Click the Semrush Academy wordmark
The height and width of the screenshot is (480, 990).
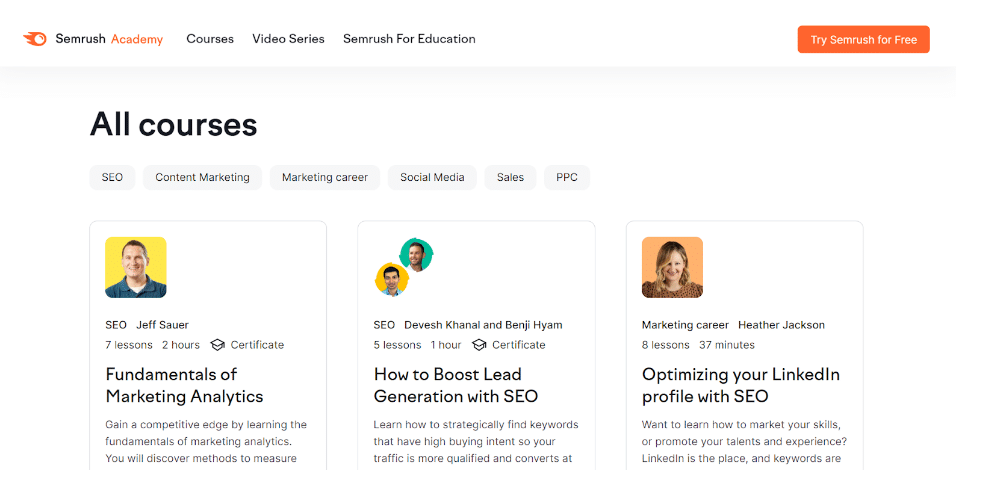tap(109, 39)
